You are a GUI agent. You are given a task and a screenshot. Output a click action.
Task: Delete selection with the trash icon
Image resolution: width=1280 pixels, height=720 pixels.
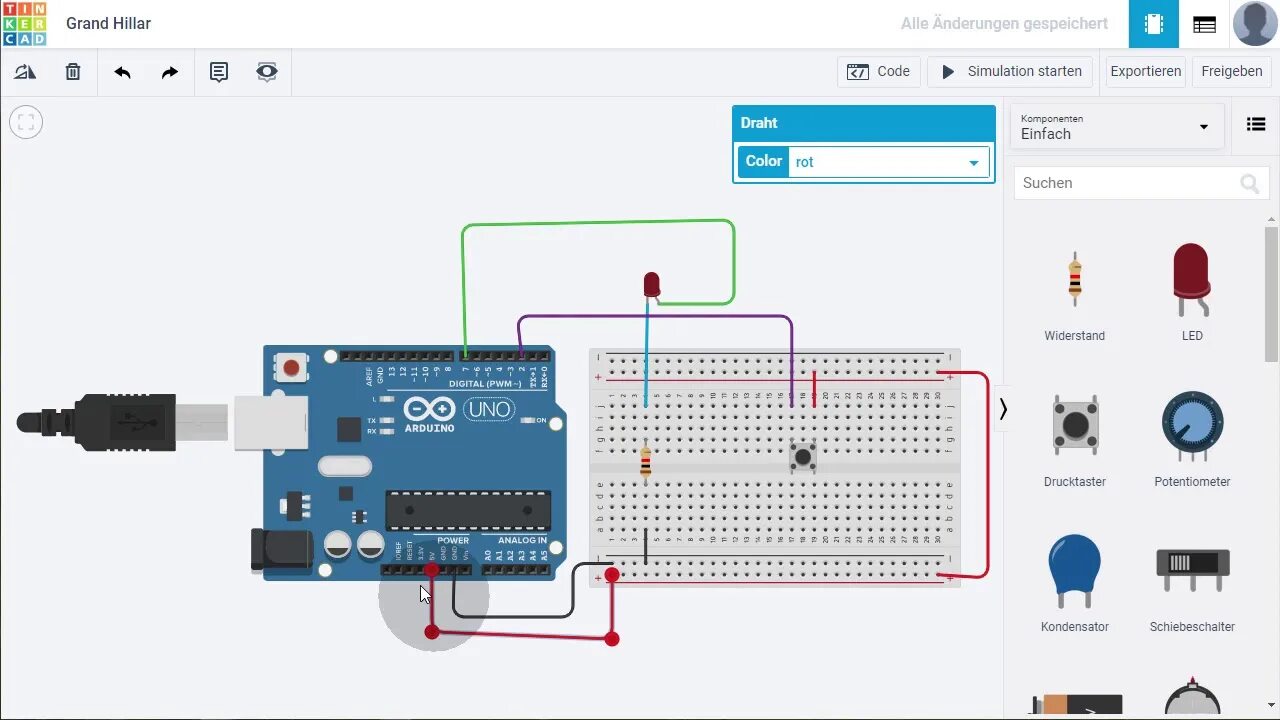click(73, 72)
